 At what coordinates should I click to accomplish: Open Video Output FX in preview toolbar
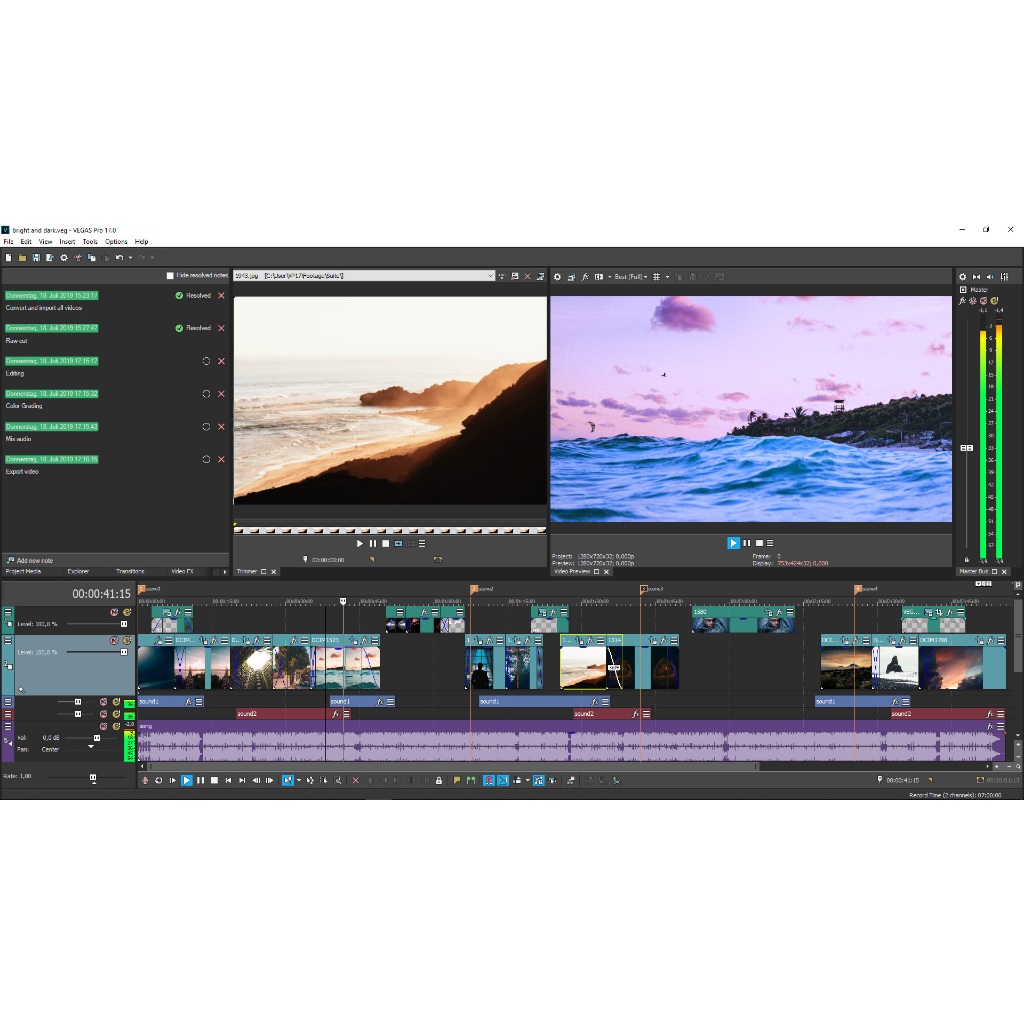[585, 277]
